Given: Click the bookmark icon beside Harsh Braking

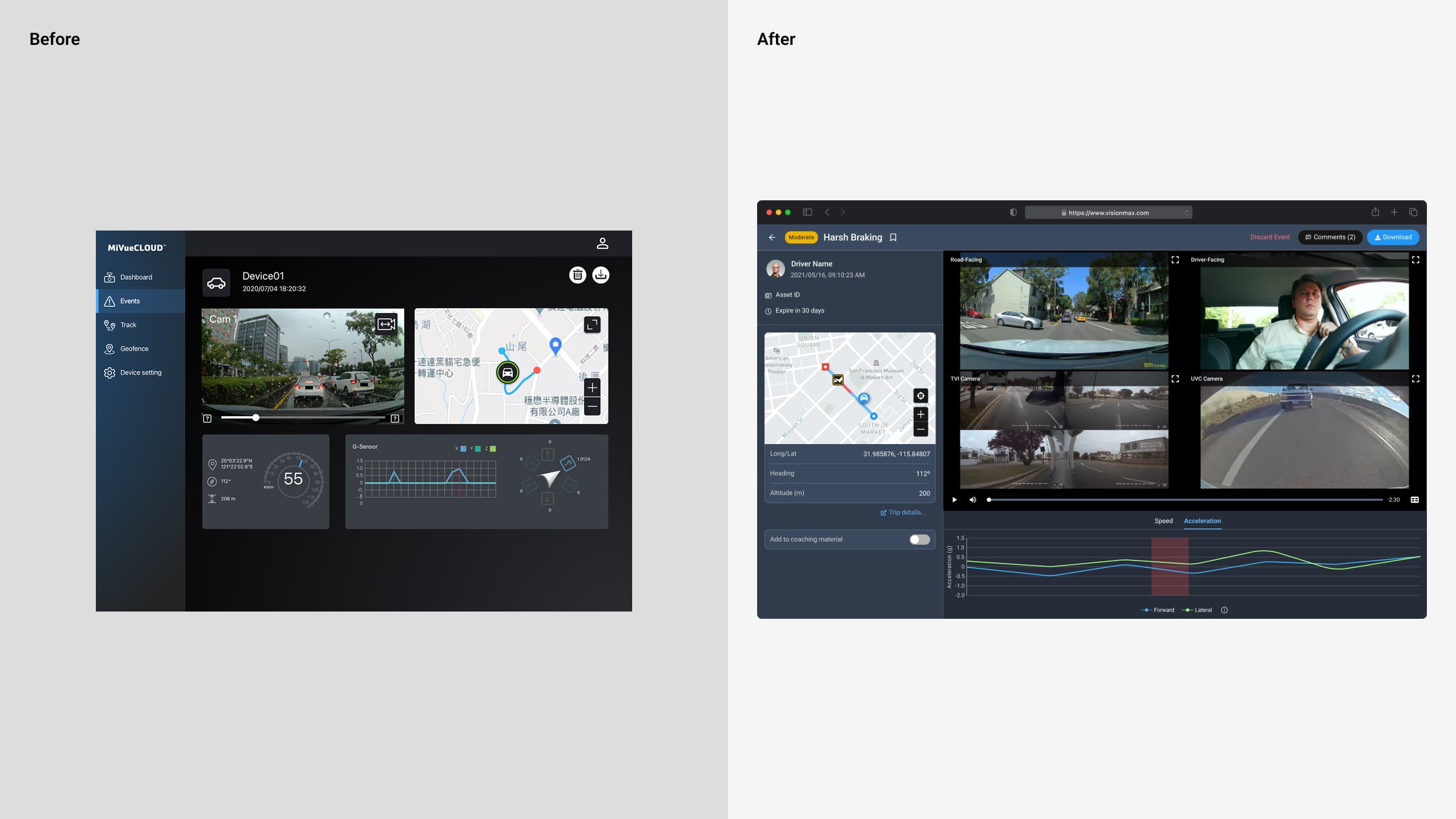Looking at the screenshot, I should click(893, 237).
